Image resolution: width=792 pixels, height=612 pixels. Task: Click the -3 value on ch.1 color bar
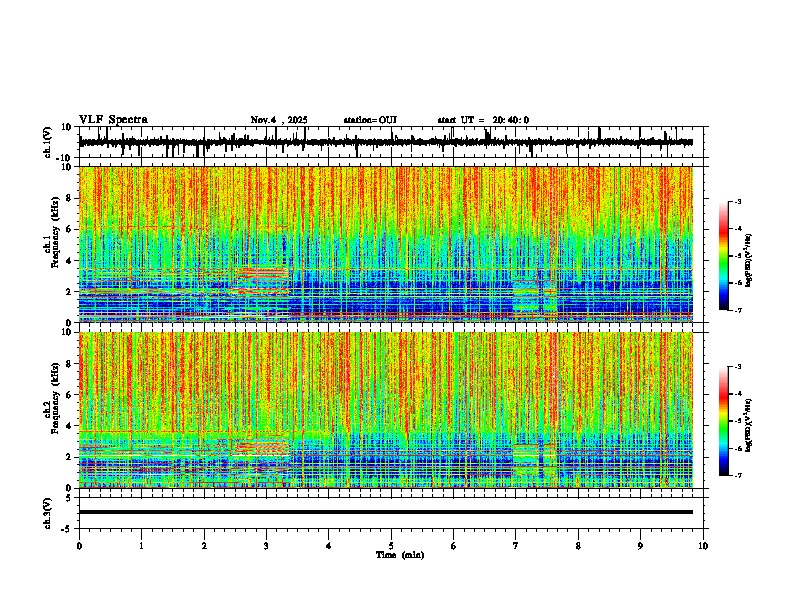pyautogui.click(x=738, y=201)
